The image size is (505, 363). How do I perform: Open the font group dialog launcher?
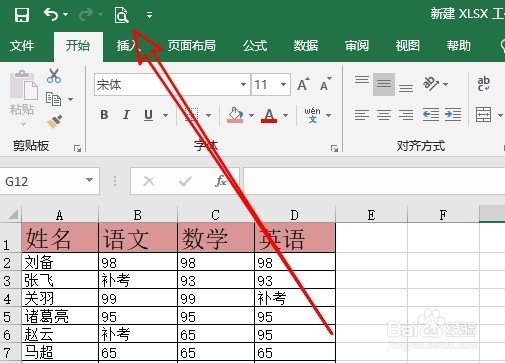pos(334,148)
